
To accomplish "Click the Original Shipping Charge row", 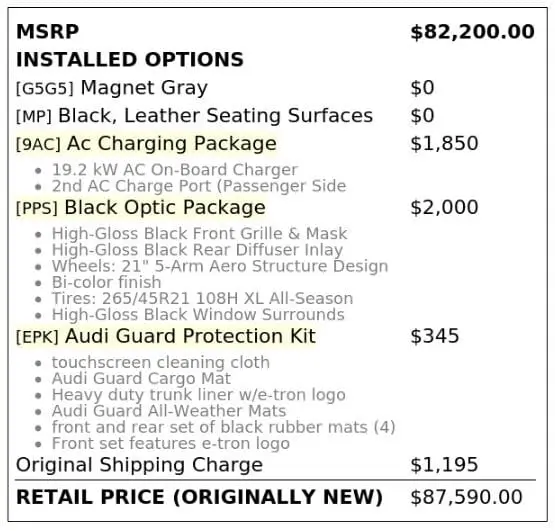I will (x=275, y=465).
